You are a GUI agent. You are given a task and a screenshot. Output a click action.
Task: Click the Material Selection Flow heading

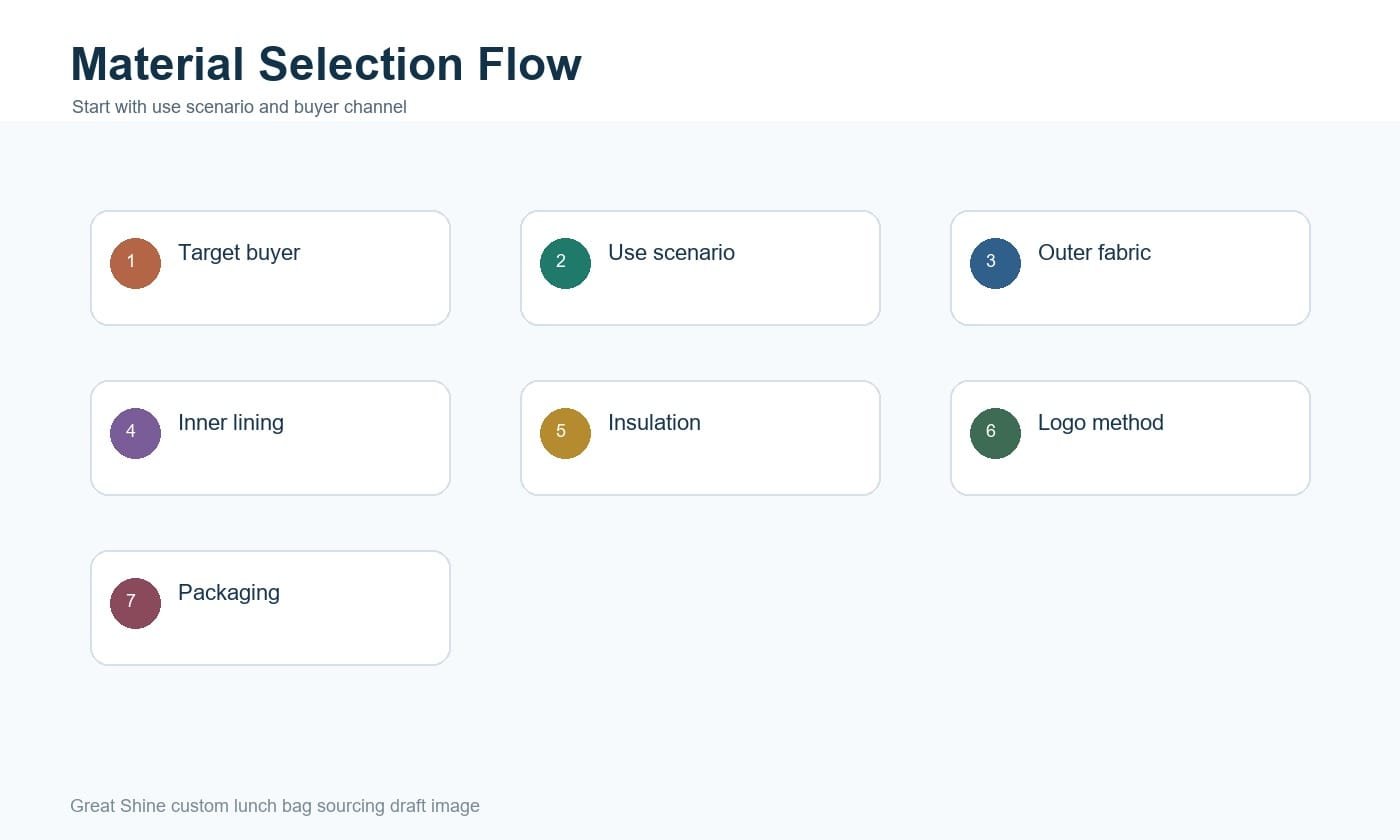tap(326, 64)
